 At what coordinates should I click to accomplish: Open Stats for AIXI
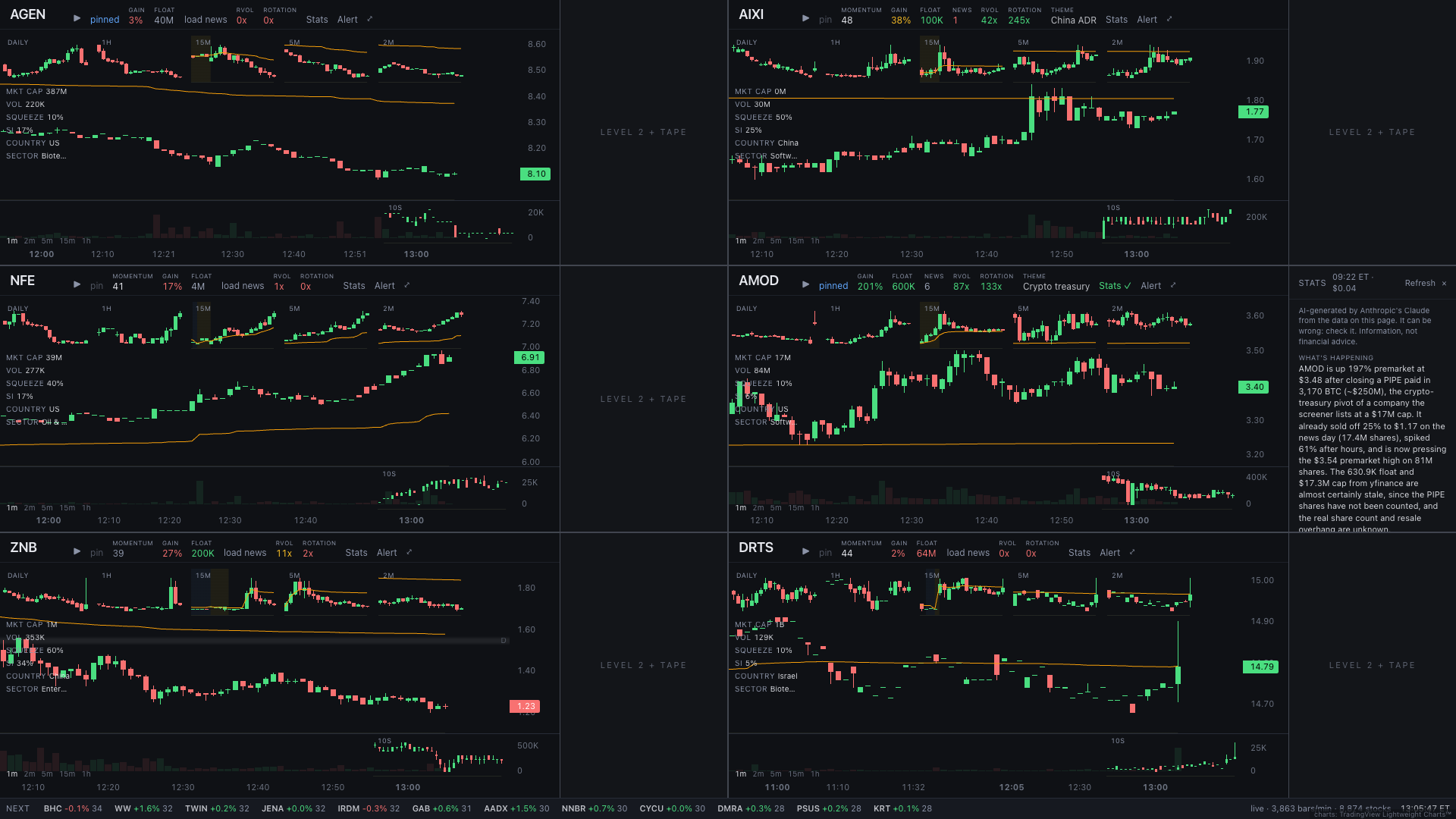coord(1116,20)
